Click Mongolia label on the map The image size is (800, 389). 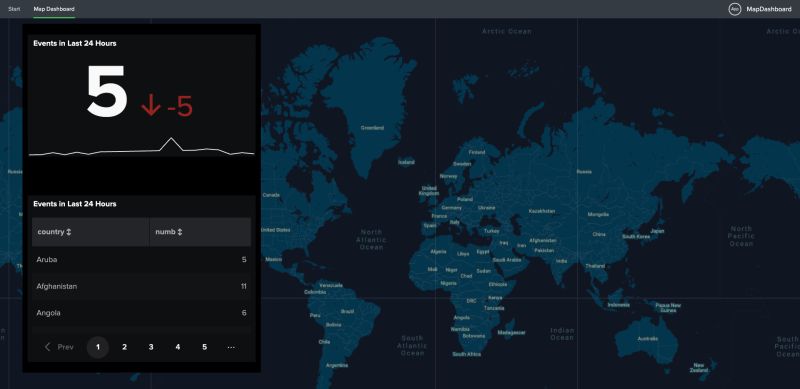click(x=598, y=214)
